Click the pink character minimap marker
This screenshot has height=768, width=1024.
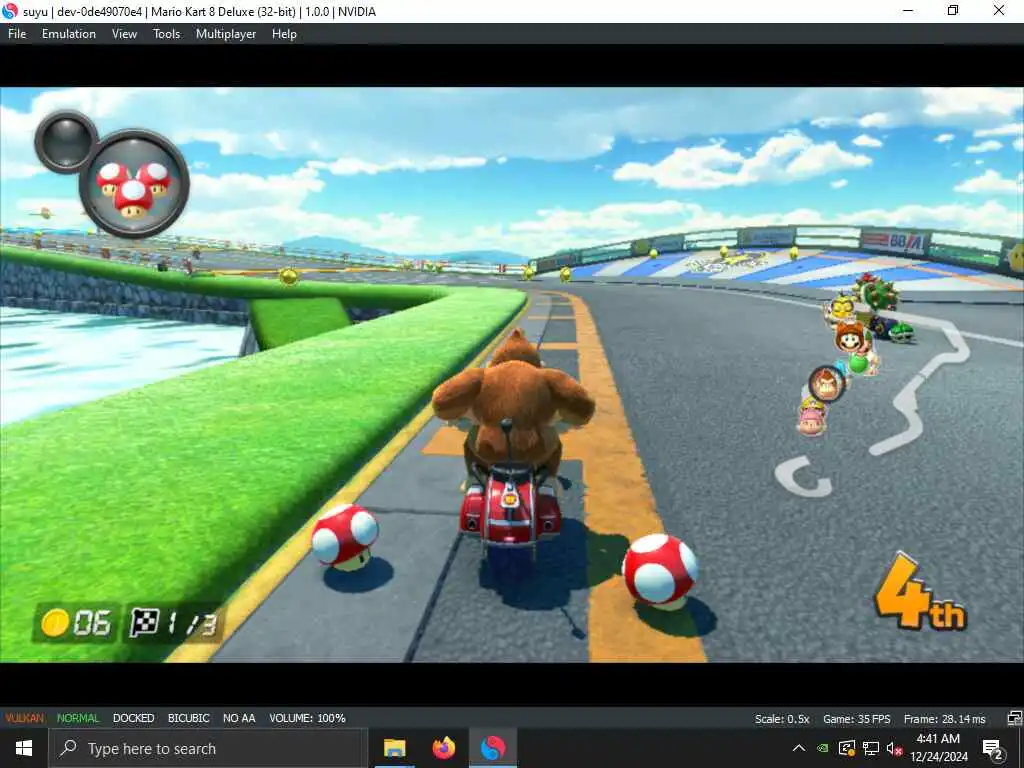pyautogui.click(x=812, y=418)
